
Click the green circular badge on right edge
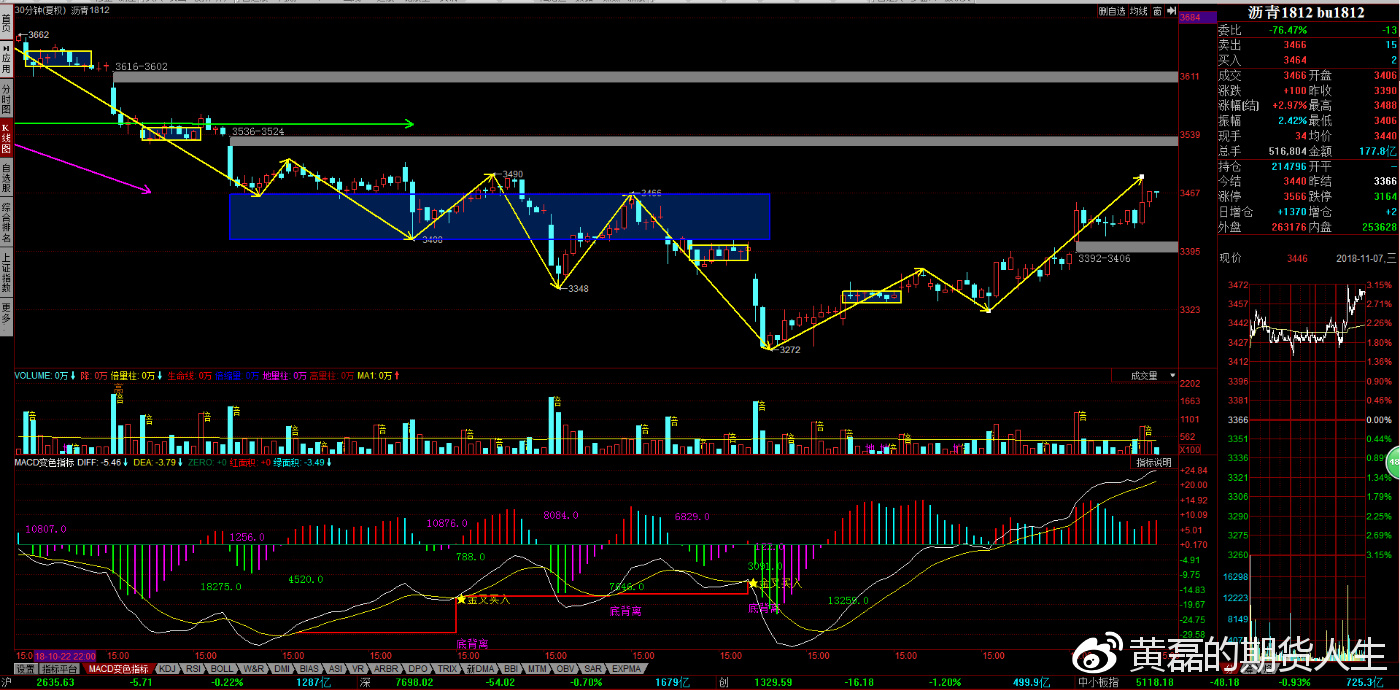pyautogui.click(x=1393, y=463)
